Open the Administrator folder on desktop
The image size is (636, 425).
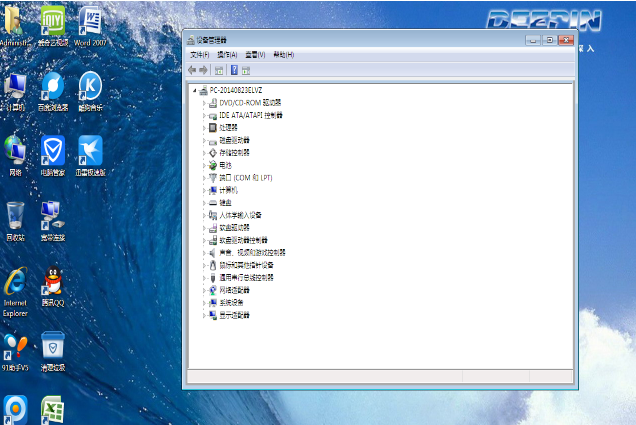(15, 25)
